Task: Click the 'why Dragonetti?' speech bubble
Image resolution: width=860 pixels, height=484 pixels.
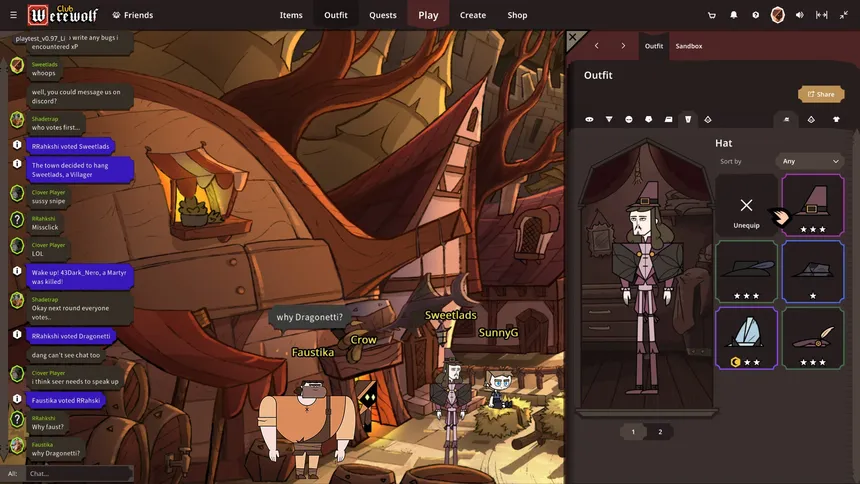Action: [x=309, y=317]
